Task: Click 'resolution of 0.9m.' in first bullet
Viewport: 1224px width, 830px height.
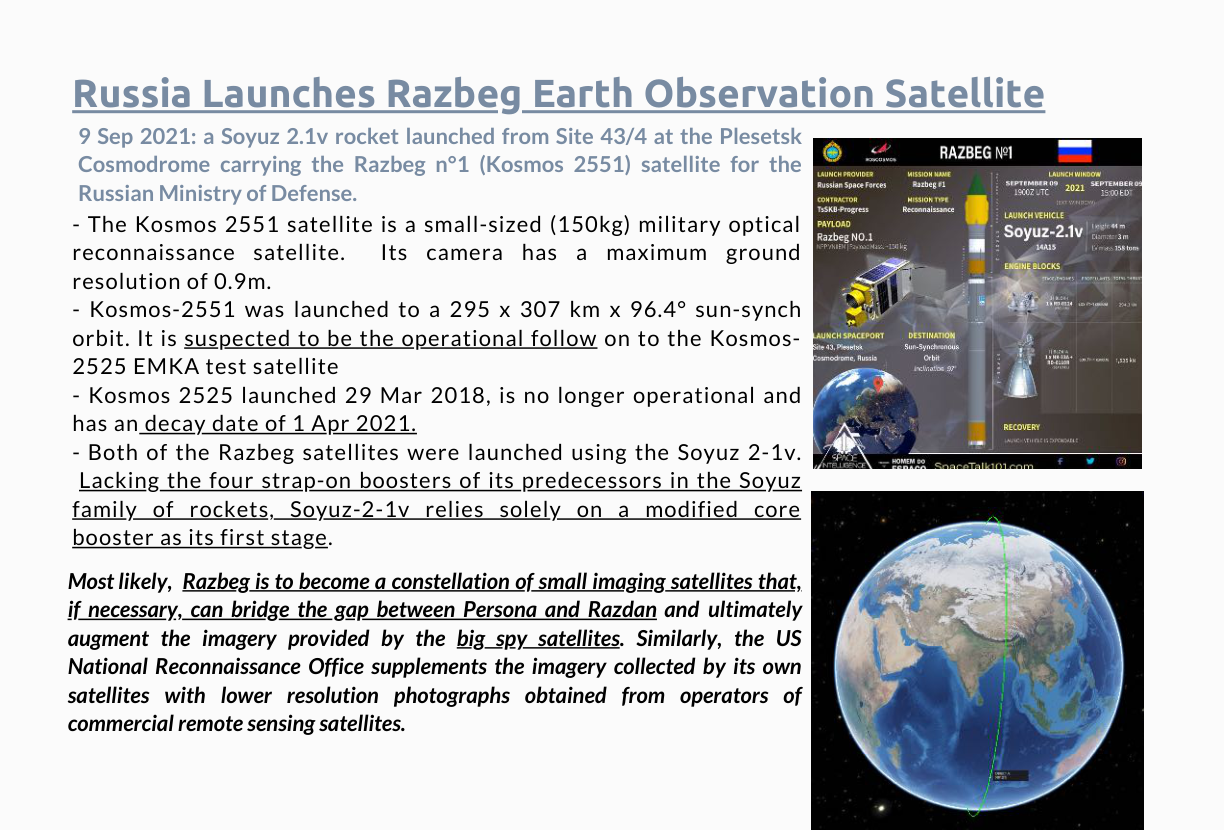Action: (172, 281)
